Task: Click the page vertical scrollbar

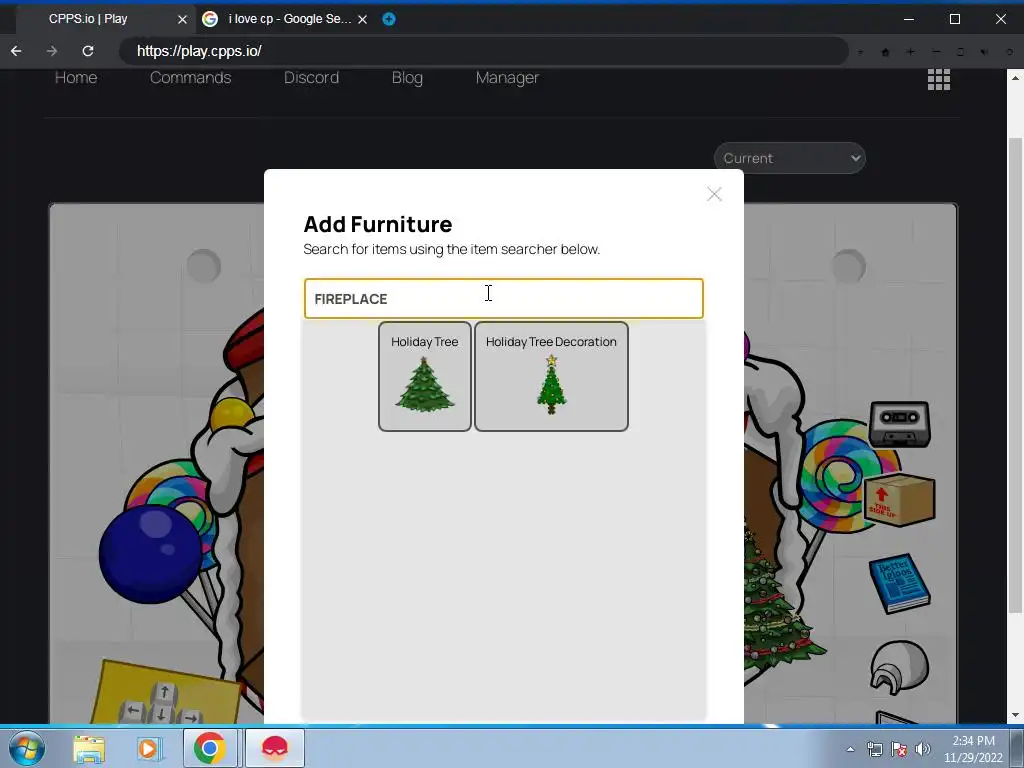Action: [1015, 376]
